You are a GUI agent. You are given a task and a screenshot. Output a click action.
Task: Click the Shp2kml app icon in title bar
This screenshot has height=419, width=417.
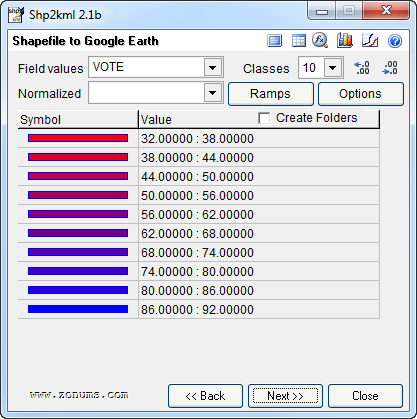click(16, 15)
